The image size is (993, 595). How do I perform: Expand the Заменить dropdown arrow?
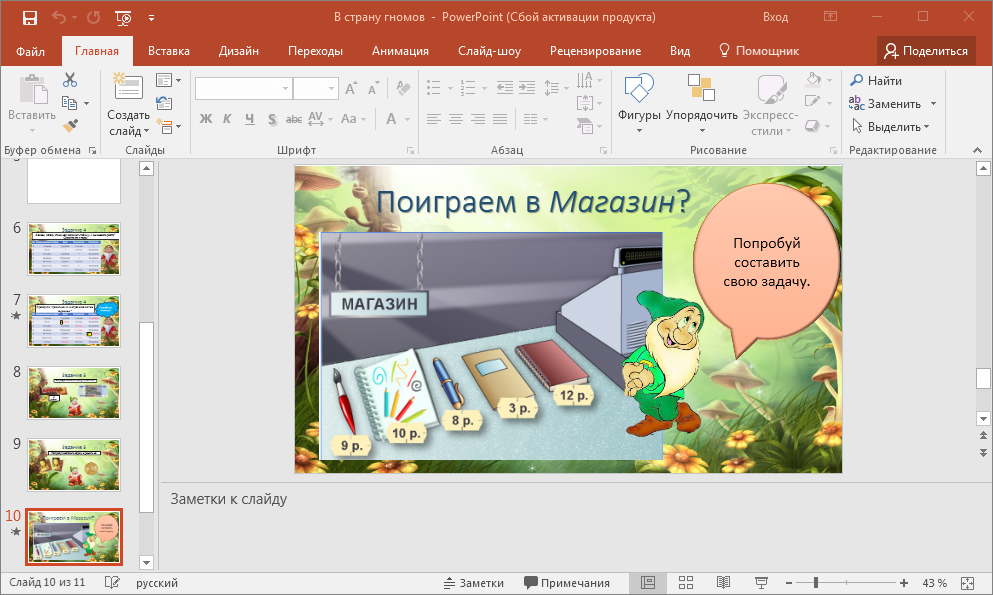[x=933, y=104]
